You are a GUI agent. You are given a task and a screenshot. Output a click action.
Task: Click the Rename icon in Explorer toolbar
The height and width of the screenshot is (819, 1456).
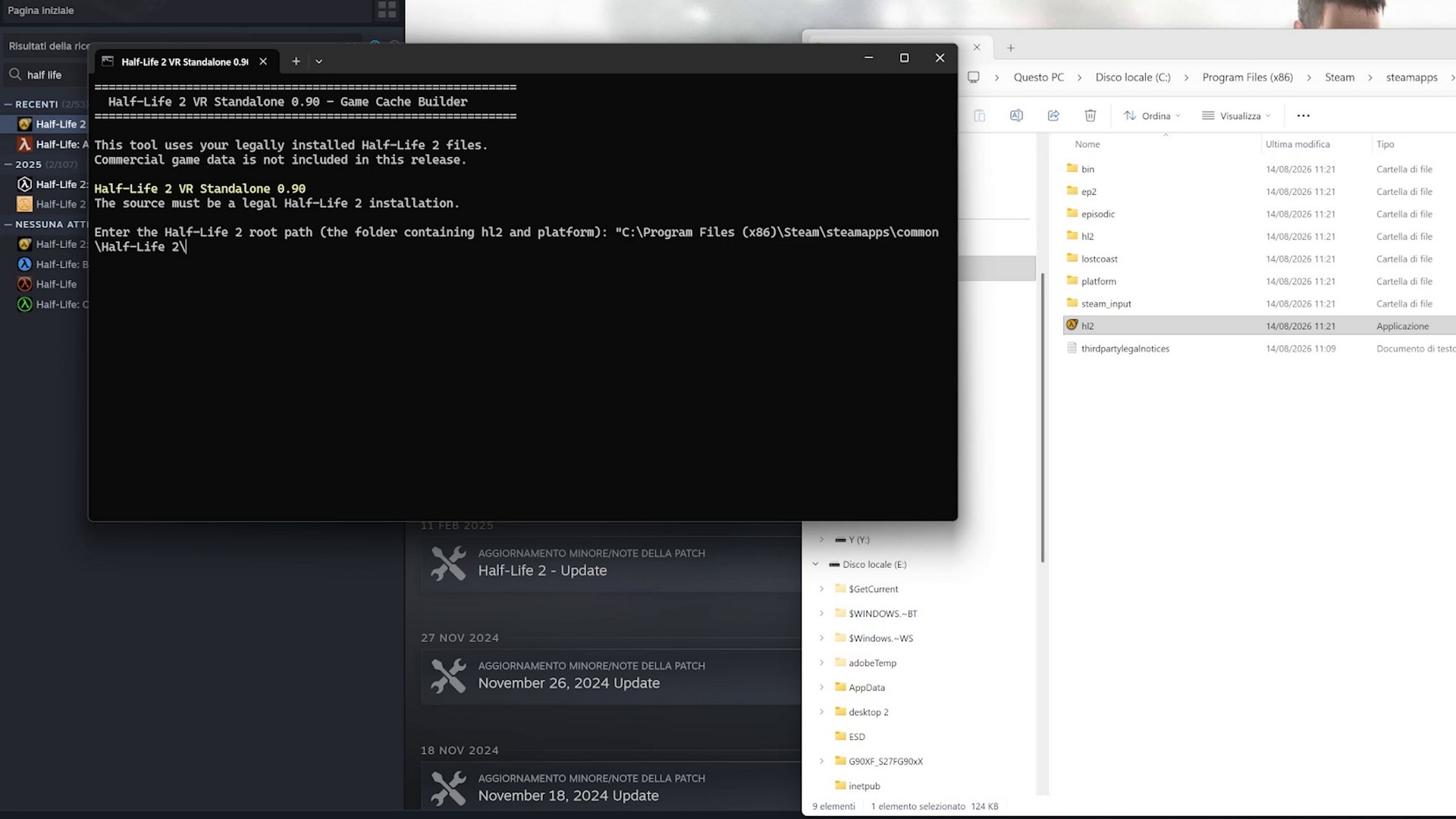click(1016, 115)
